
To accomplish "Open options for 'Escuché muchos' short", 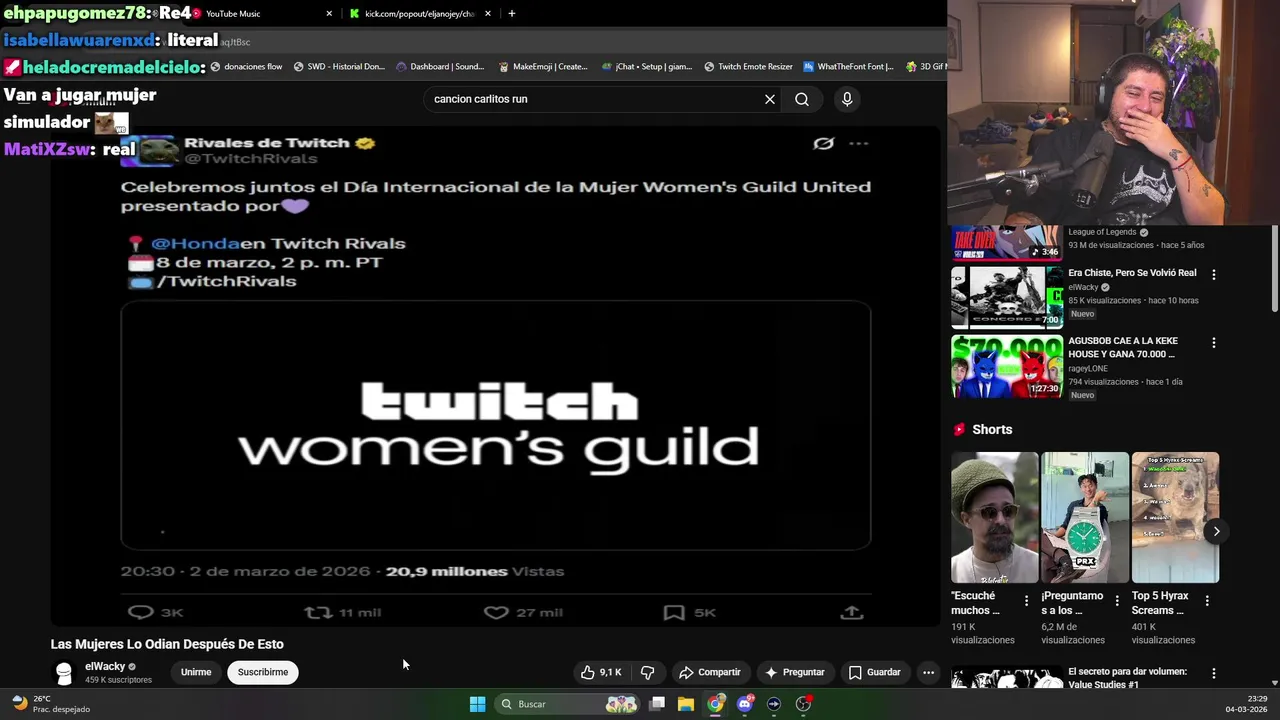I will pyautogui.click(x=1026, y=601).
